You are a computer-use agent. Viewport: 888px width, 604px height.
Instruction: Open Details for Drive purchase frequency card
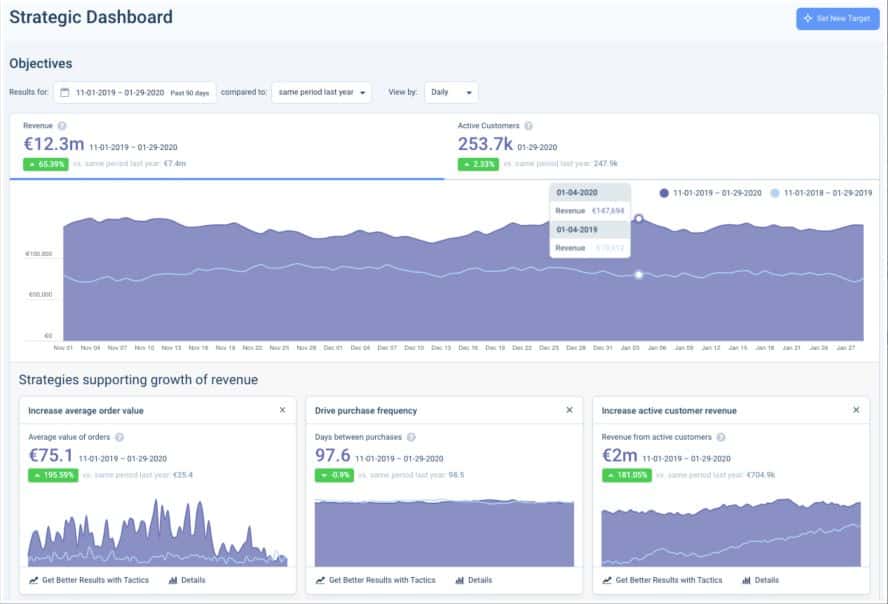pos(473,580)
